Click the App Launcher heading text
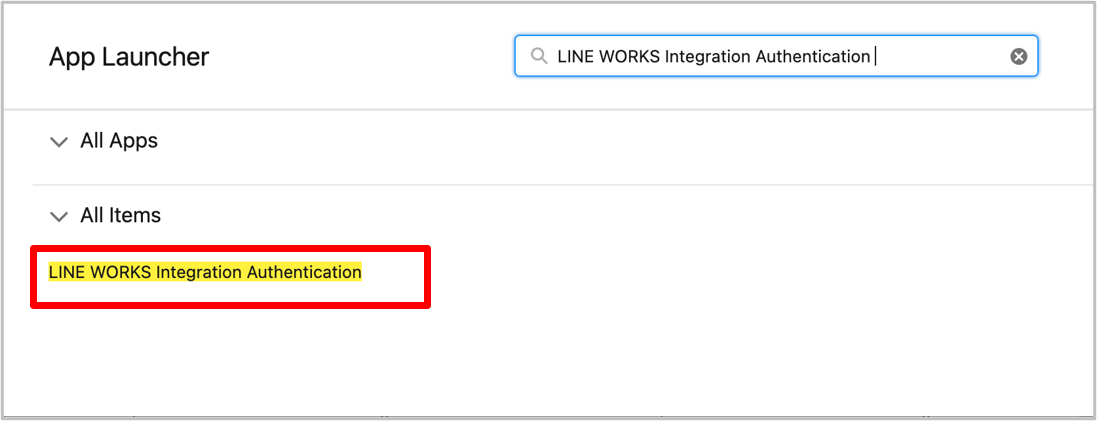Viewport: 1097px width, 421px height. click(129, 57)
